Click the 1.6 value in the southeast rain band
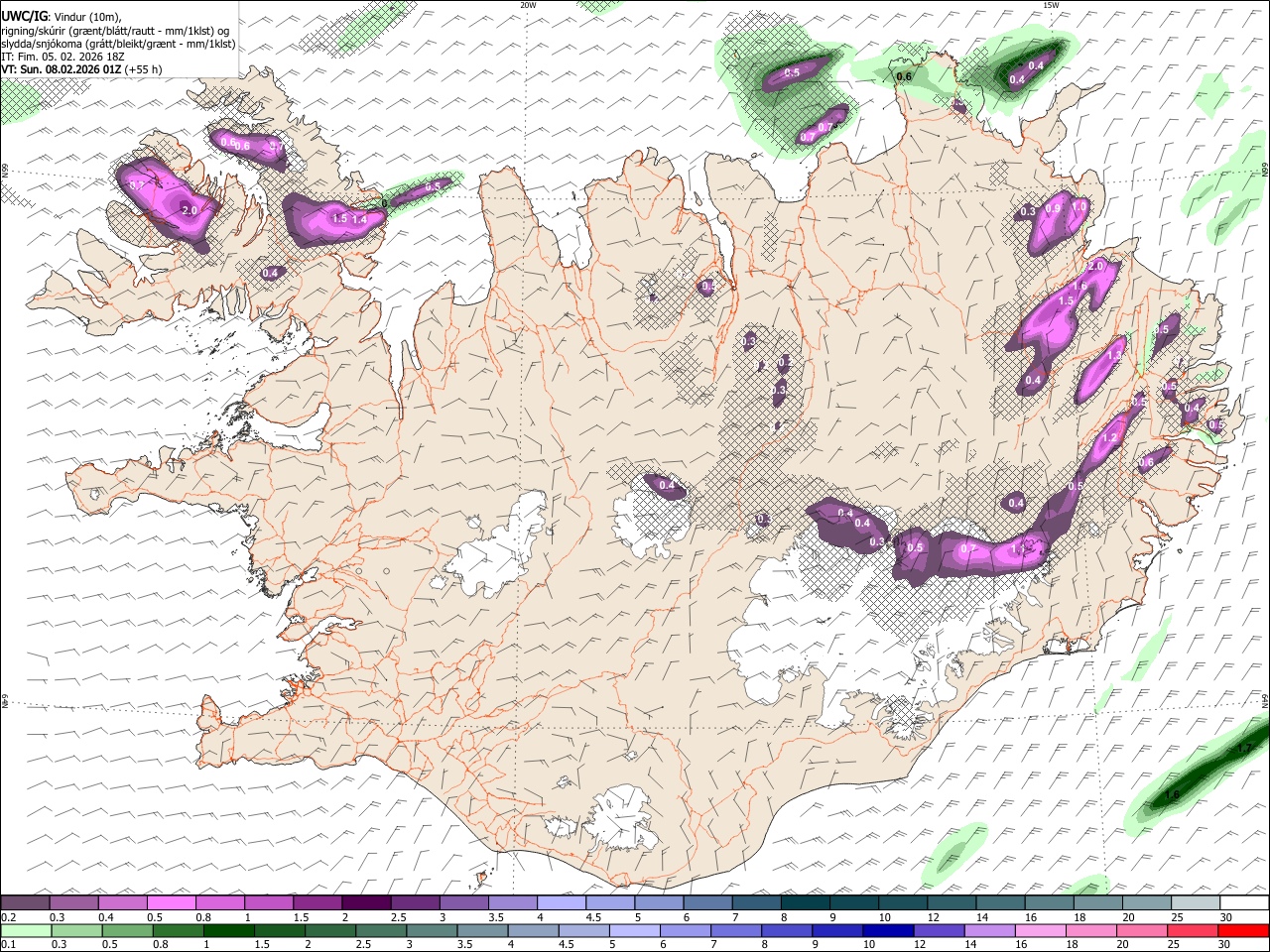1270x952 pixels. (x=1172, y=794)
